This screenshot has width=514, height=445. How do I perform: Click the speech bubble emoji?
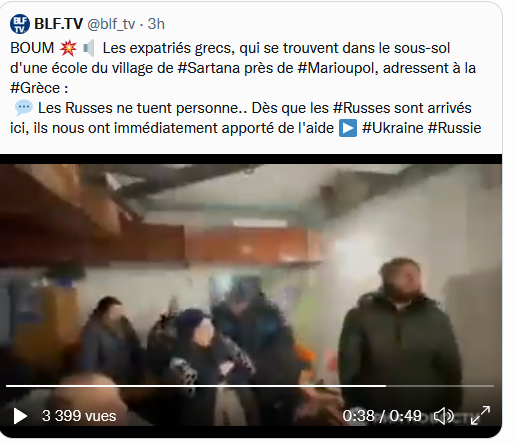24,108
